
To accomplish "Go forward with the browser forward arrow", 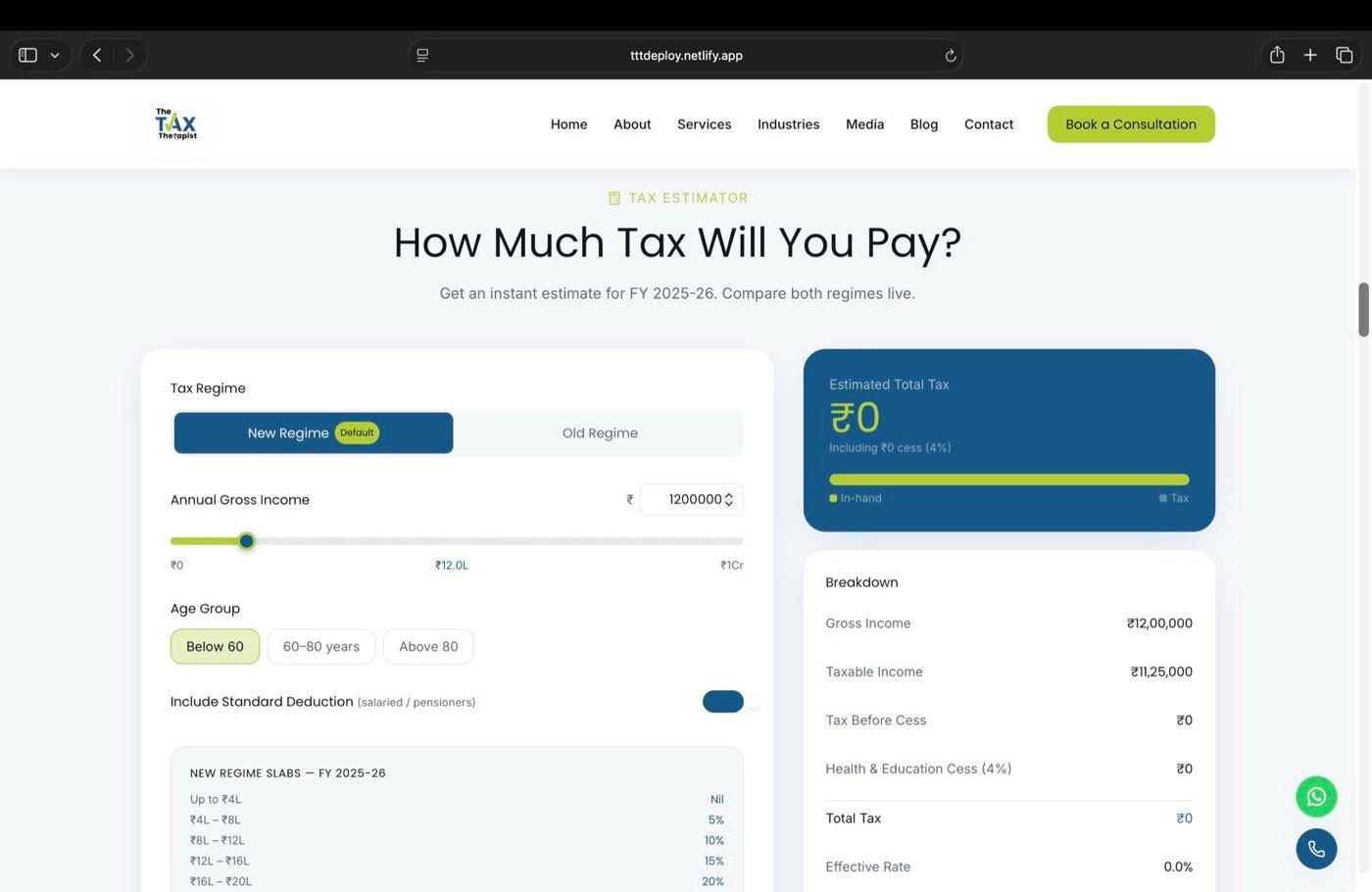I will click(129, 55).
